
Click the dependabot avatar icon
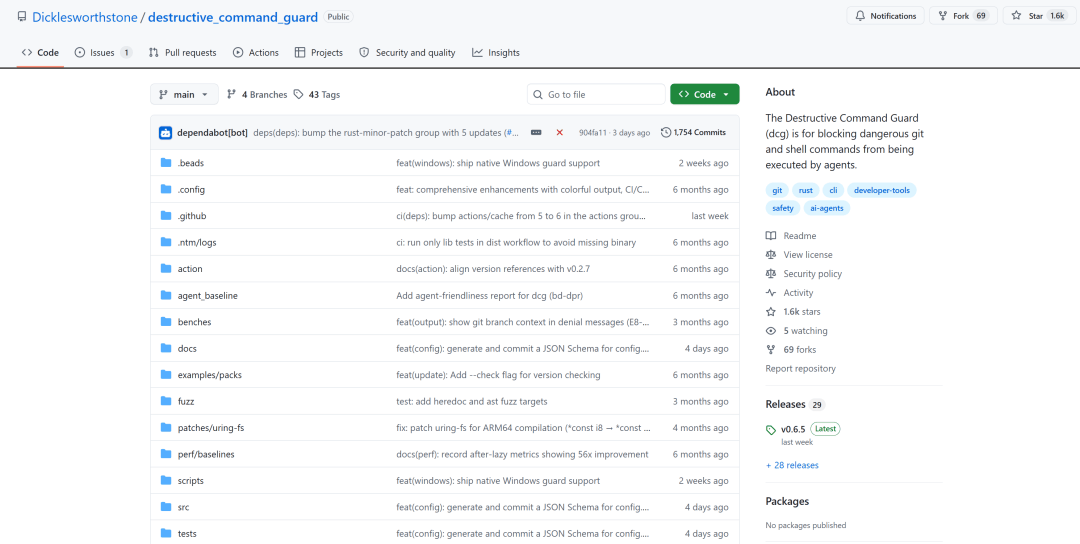[165, 132]
